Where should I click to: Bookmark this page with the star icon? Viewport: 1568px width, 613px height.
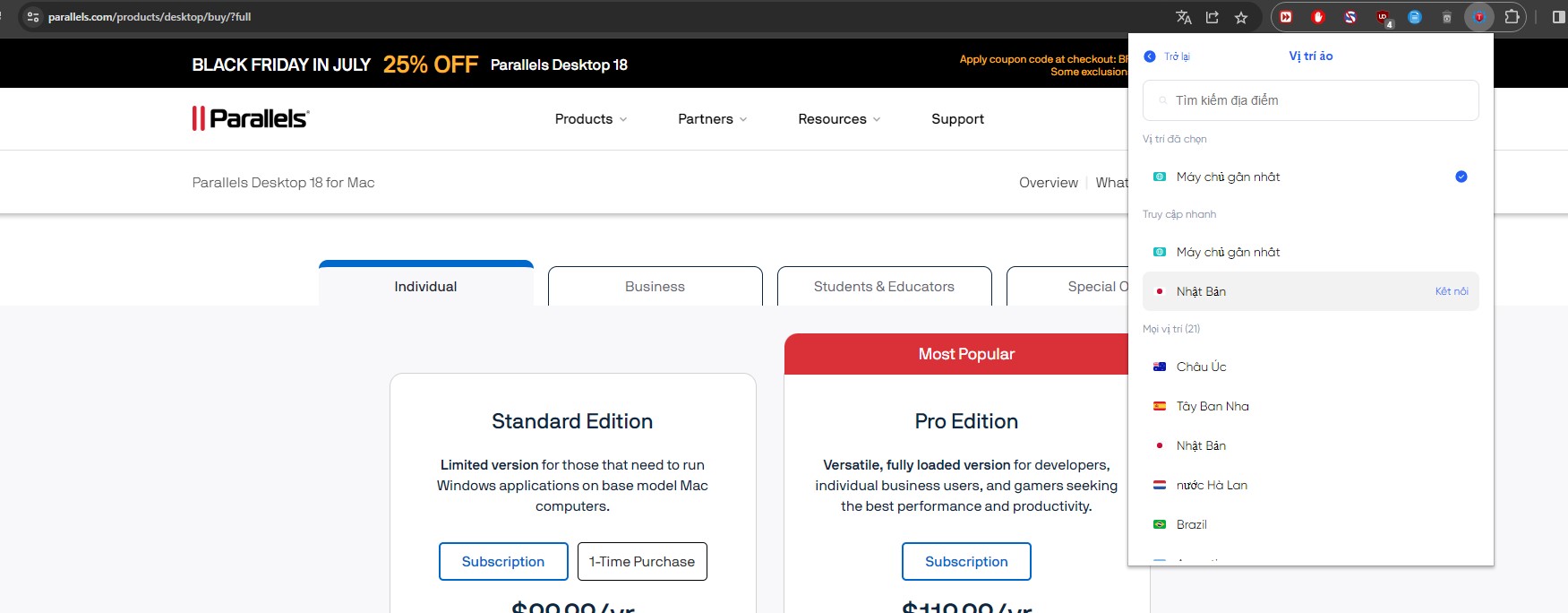click(1240, 17)
